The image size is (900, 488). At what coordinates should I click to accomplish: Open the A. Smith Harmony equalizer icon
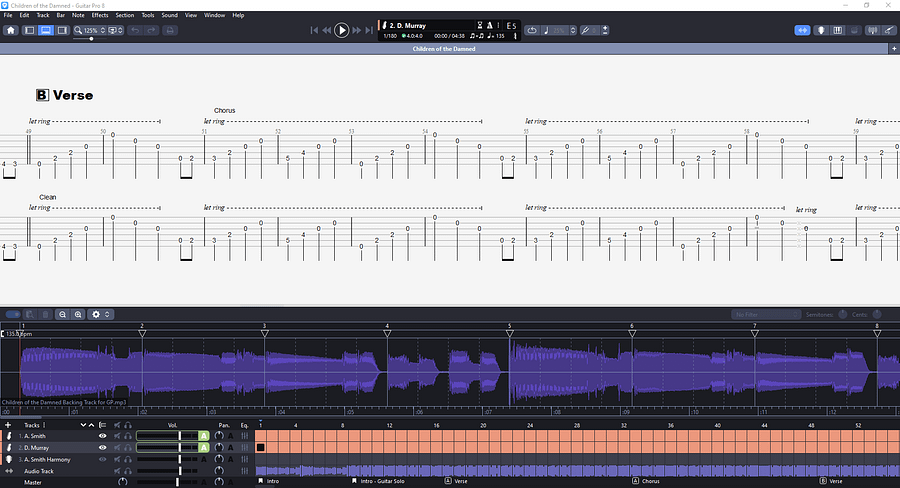click(245, 459)
